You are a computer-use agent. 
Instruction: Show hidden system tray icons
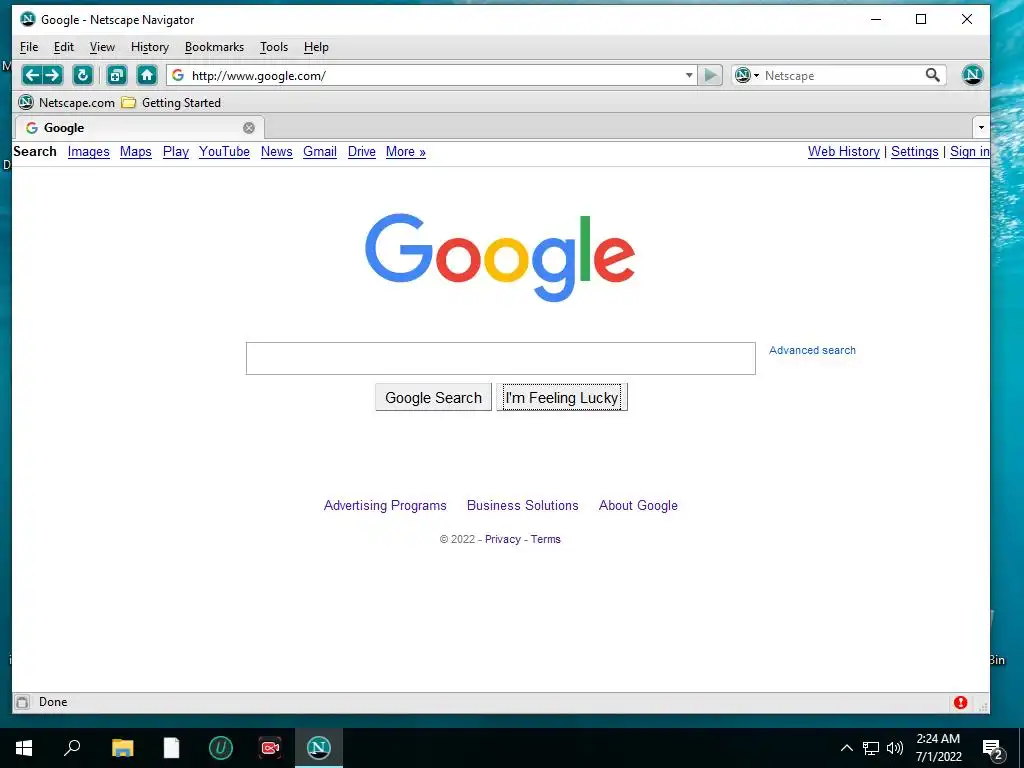(846, 748)
